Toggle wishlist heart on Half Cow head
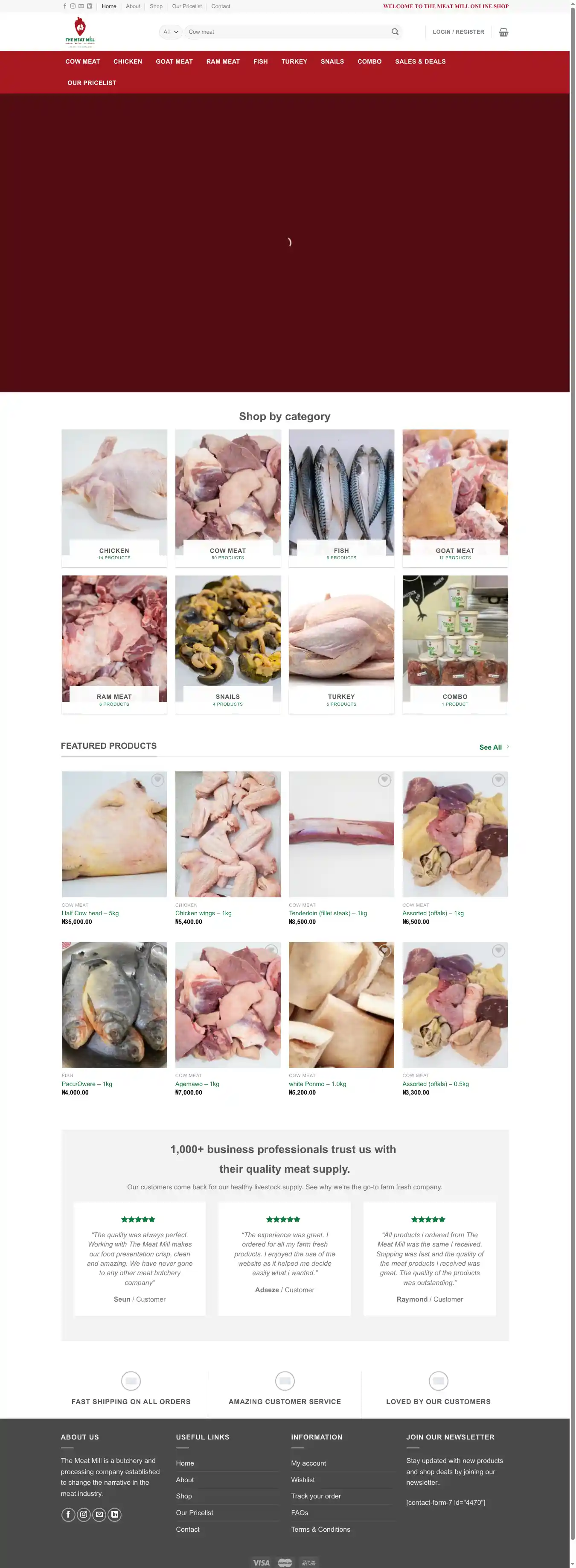576x1568 pixels. [157, 780]
